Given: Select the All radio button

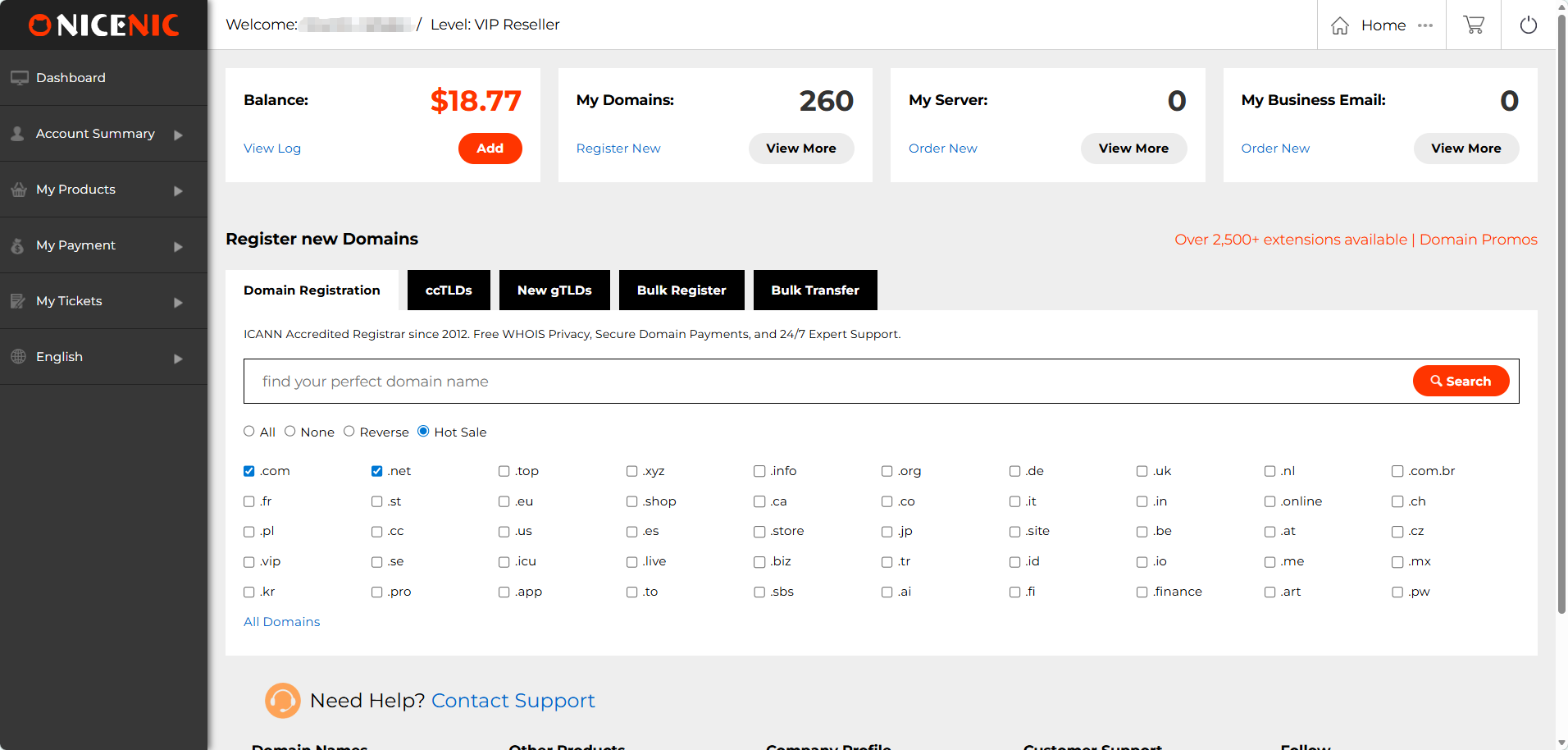Looking at the screenshot, I should pyautogui.click(x=249, y=432).
